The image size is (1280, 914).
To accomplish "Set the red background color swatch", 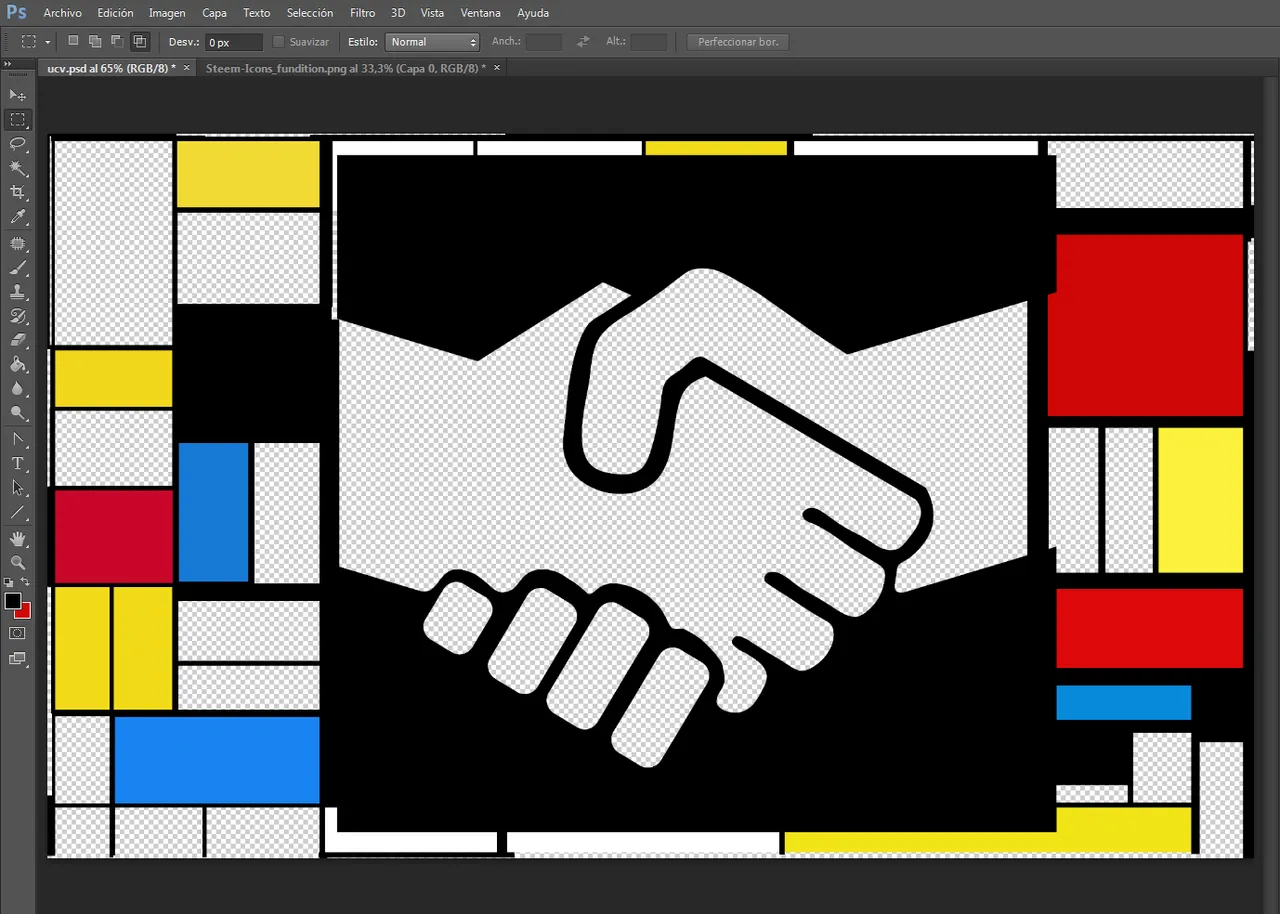I will coord(25,612).
